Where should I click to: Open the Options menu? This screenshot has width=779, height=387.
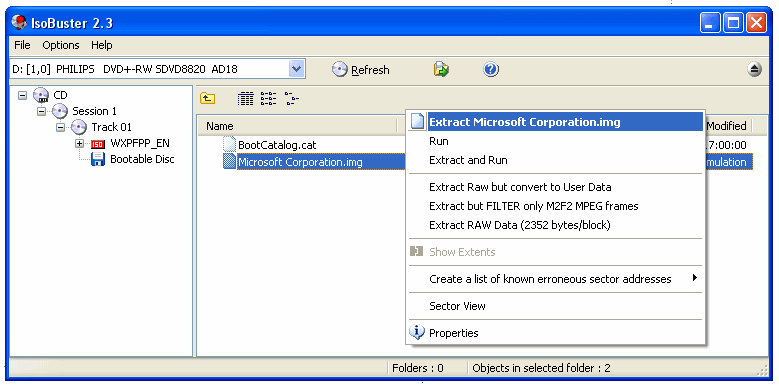tap(61, 45)
